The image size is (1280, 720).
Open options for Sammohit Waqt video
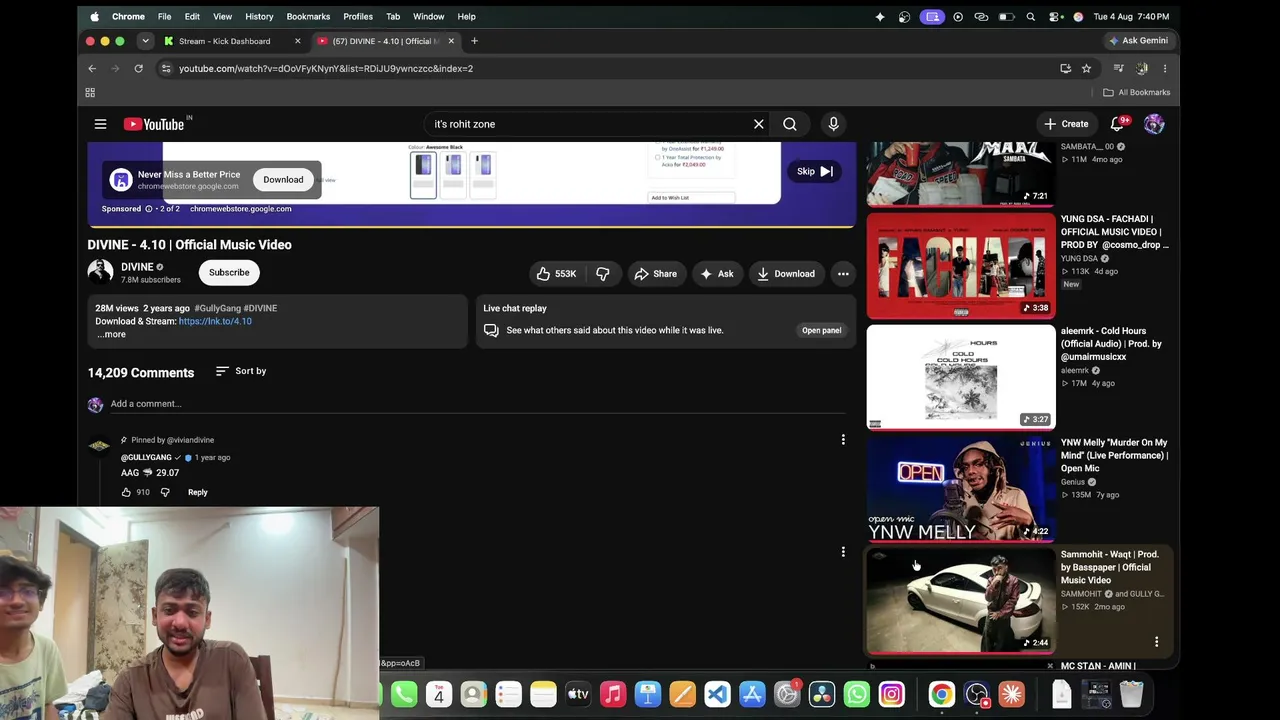pyautogui.click(x=1156, y=642)
